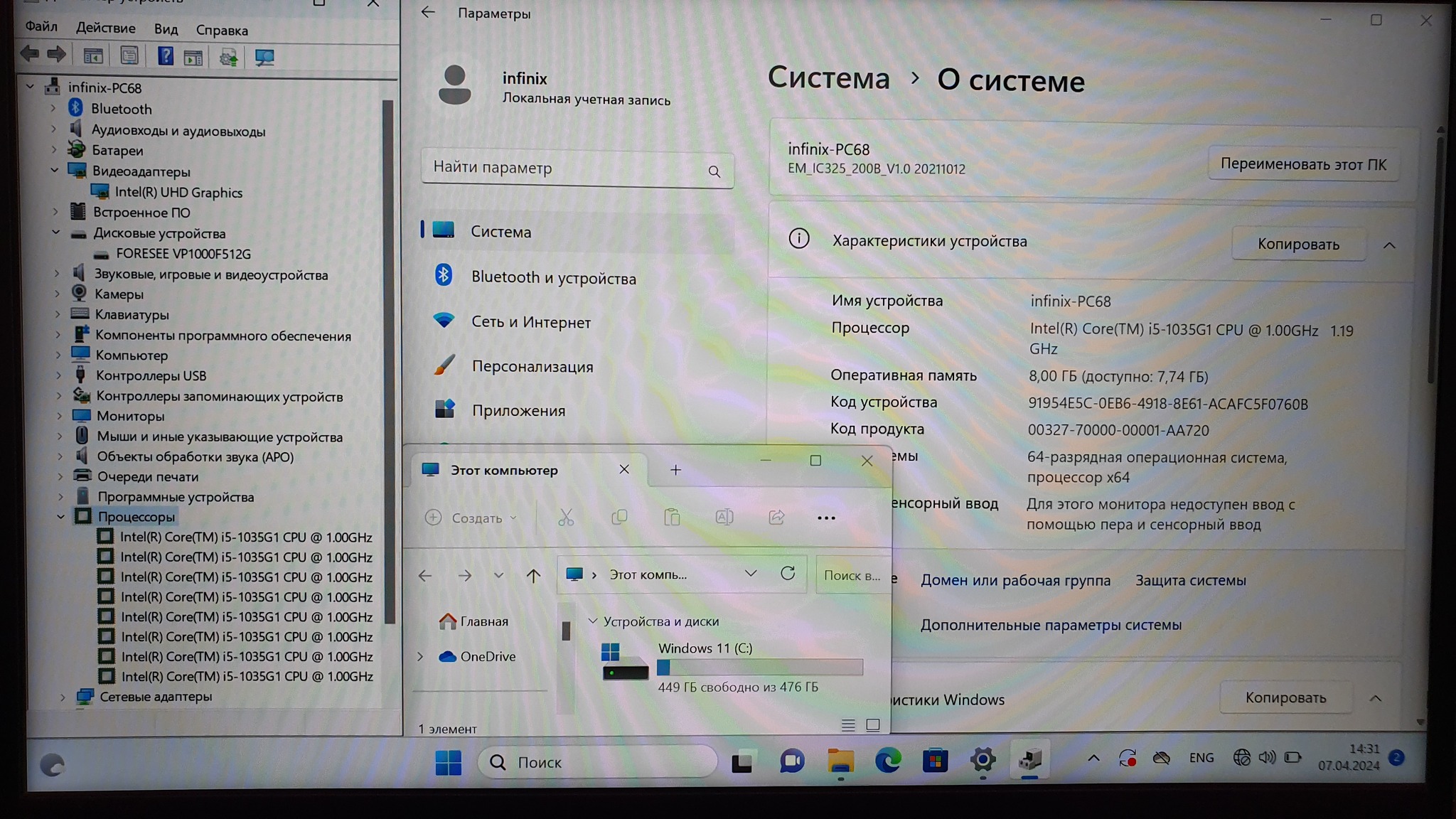Collapse the Характеристики устройства section
Viewport: 1456px width, 819px height.
[1389, 245]
